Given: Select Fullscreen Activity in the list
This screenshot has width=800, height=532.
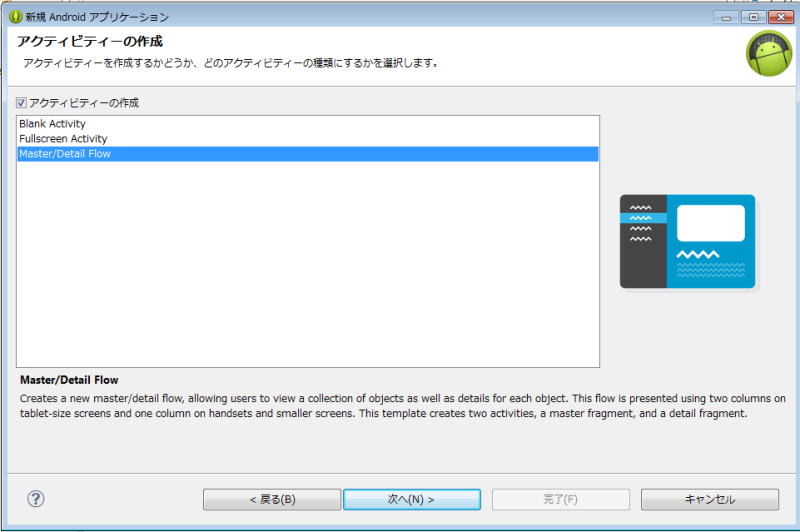Looking at the screenshot, I should click(x=308, y=139).
